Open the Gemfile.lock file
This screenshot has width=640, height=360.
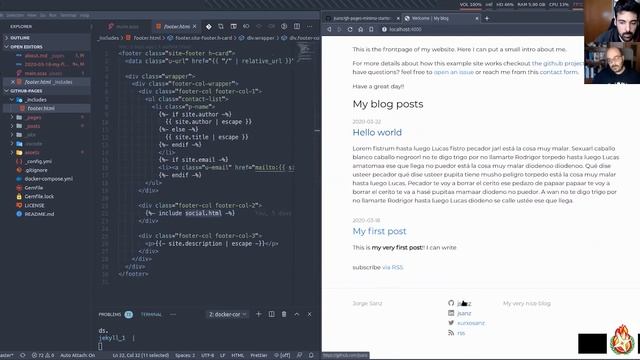(39, 196)
